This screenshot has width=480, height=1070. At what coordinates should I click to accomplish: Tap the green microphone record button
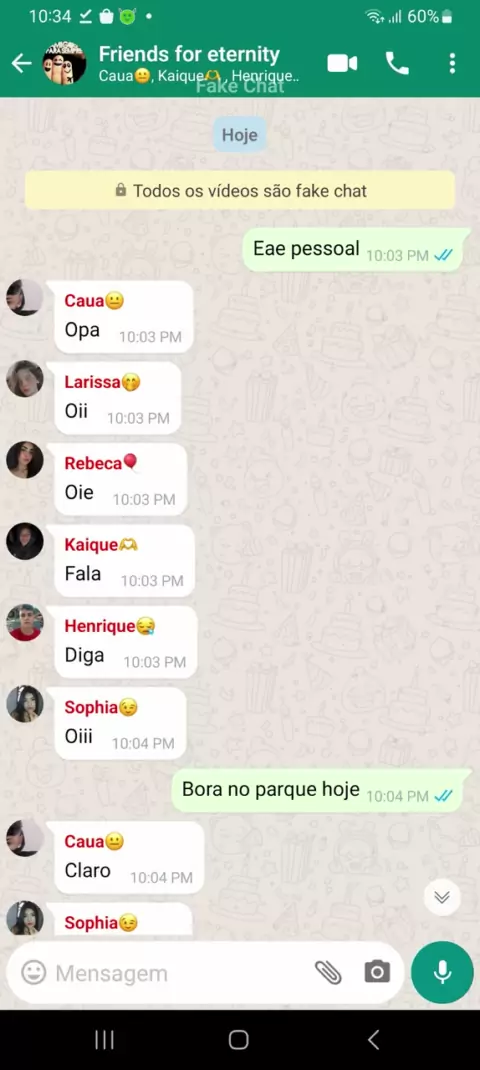click(x=442, y=972)
